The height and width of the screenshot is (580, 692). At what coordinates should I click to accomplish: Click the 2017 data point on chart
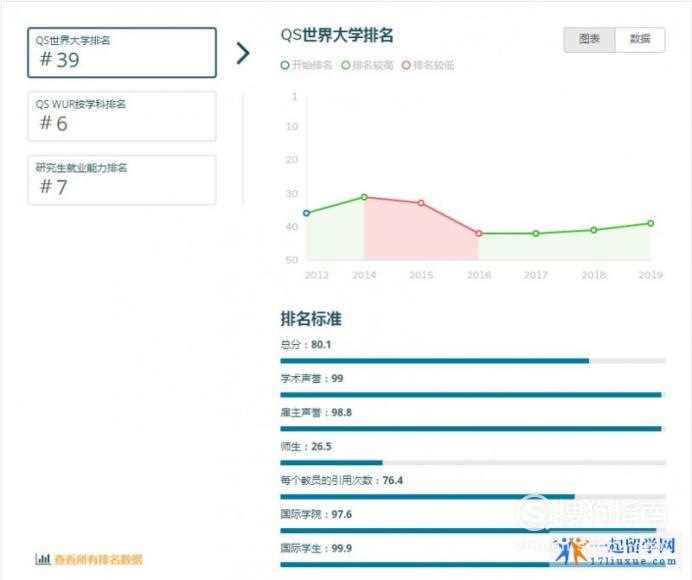point(536,234)
